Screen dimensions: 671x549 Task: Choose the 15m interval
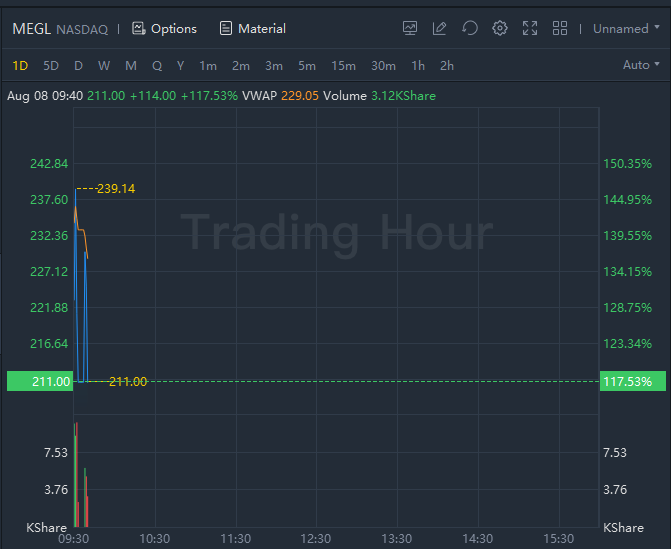(x=344, y=65)
